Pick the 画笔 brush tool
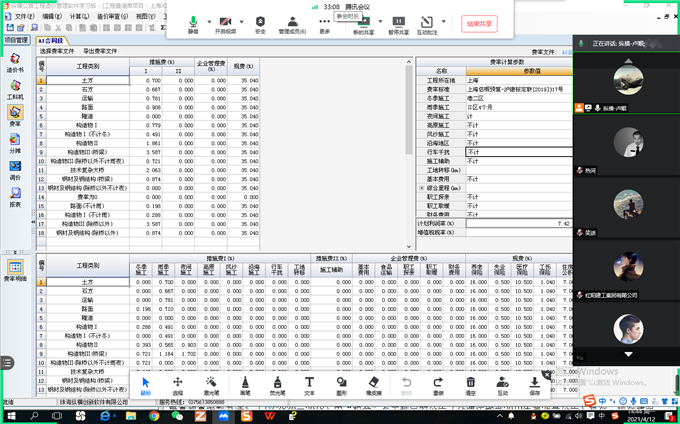Image resolution: width=680 pixels, height=424 pixels. pos(245,385)
